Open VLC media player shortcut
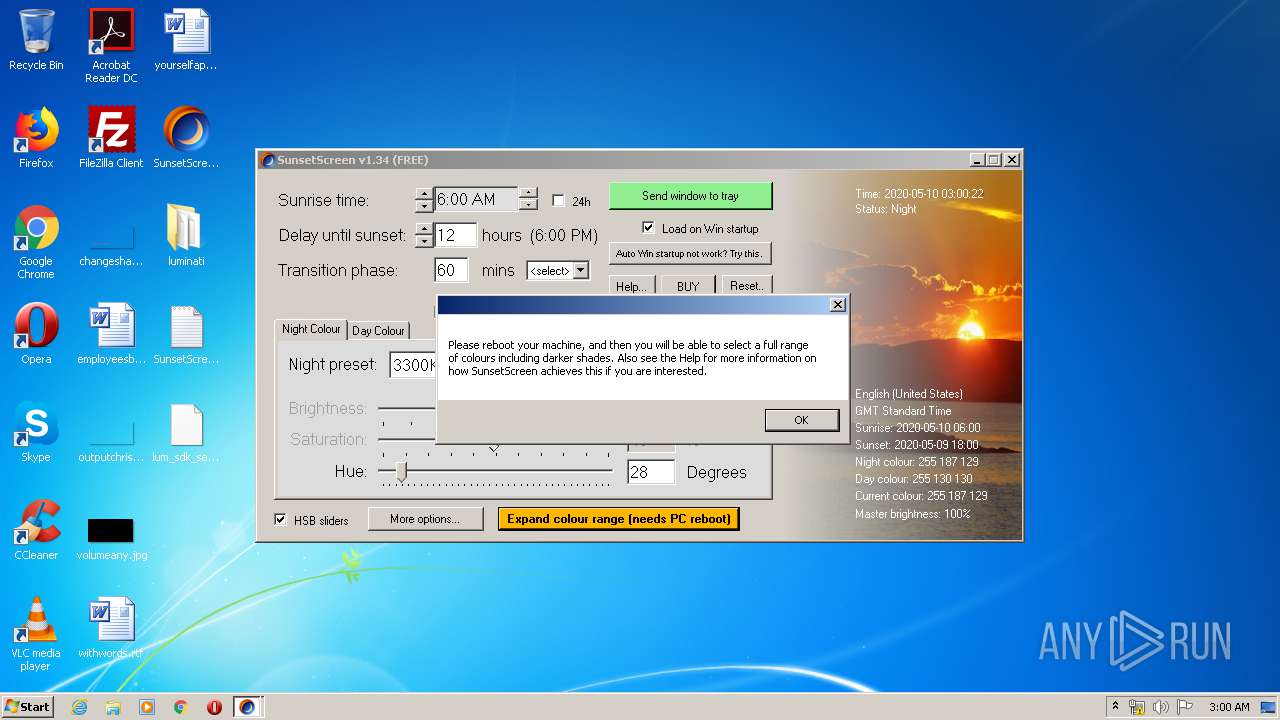1280x720 pixels. pos(36,634)
